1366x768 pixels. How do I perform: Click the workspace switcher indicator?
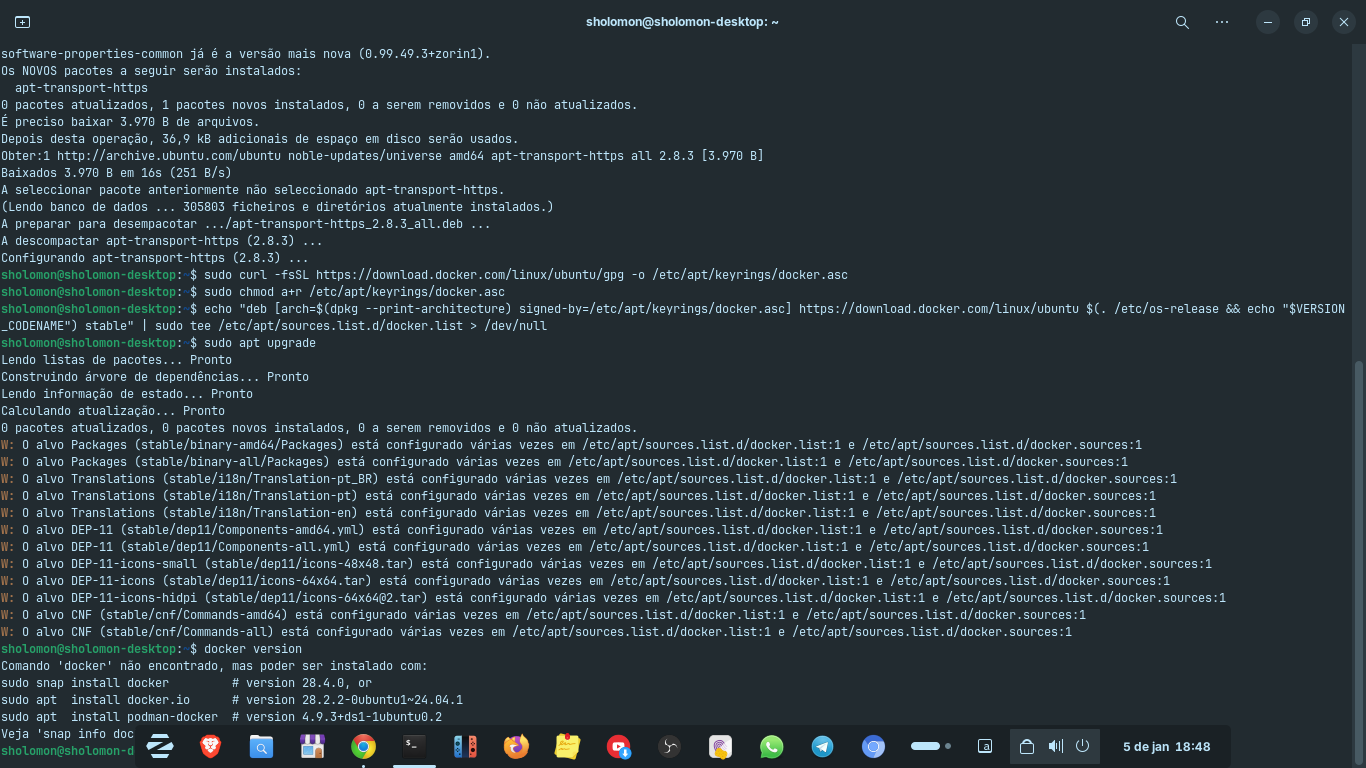(930, 746)
